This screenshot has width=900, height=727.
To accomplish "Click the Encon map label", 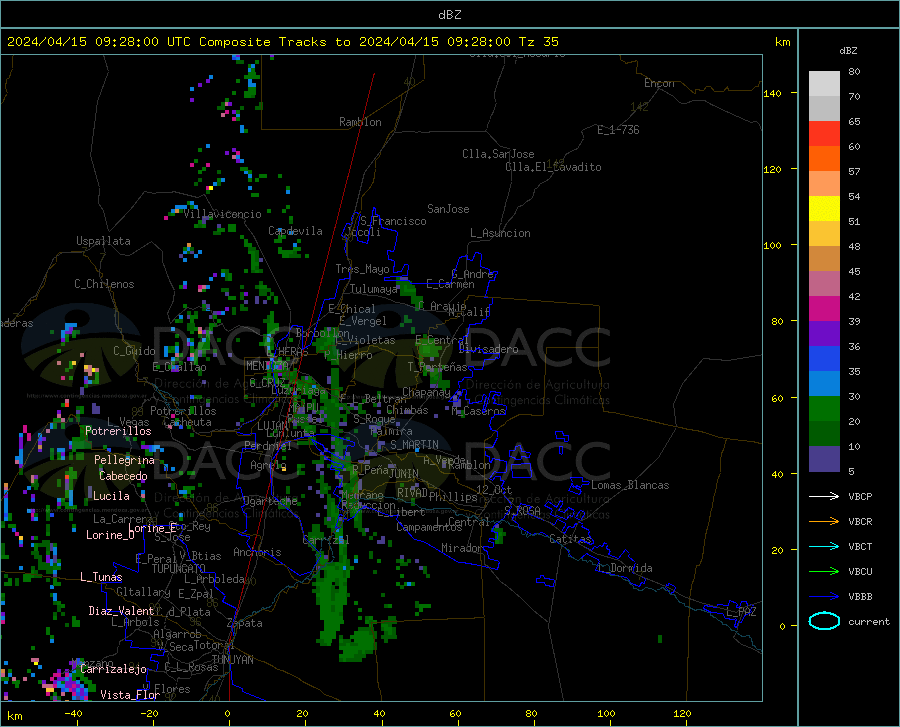I will click(x=659, y=83).
